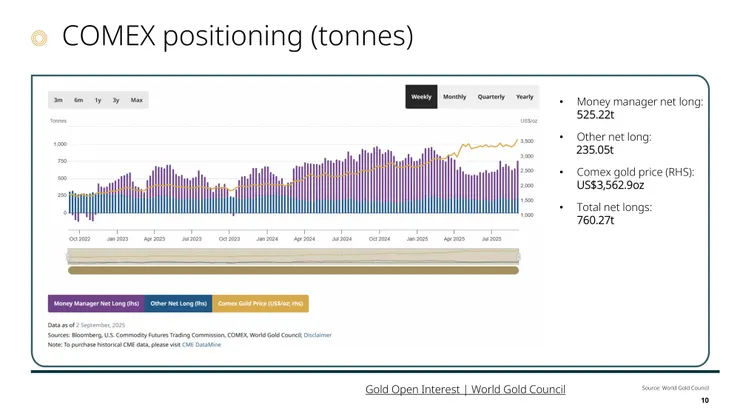Choose the Yearly frequency tab
Screen dimensions: 740x416
point(524,97)
